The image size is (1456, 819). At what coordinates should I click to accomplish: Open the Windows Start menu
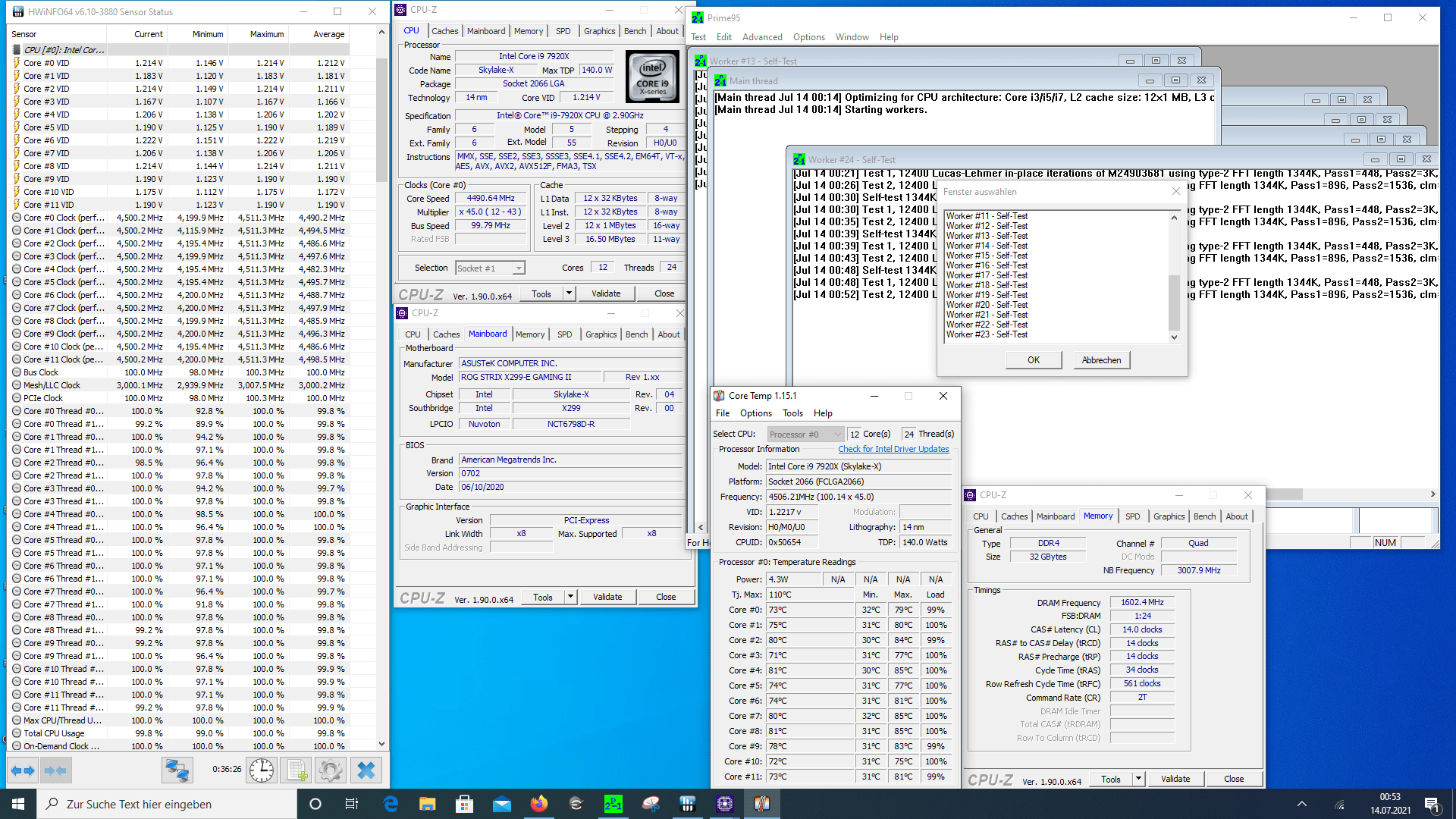(18, 804)
